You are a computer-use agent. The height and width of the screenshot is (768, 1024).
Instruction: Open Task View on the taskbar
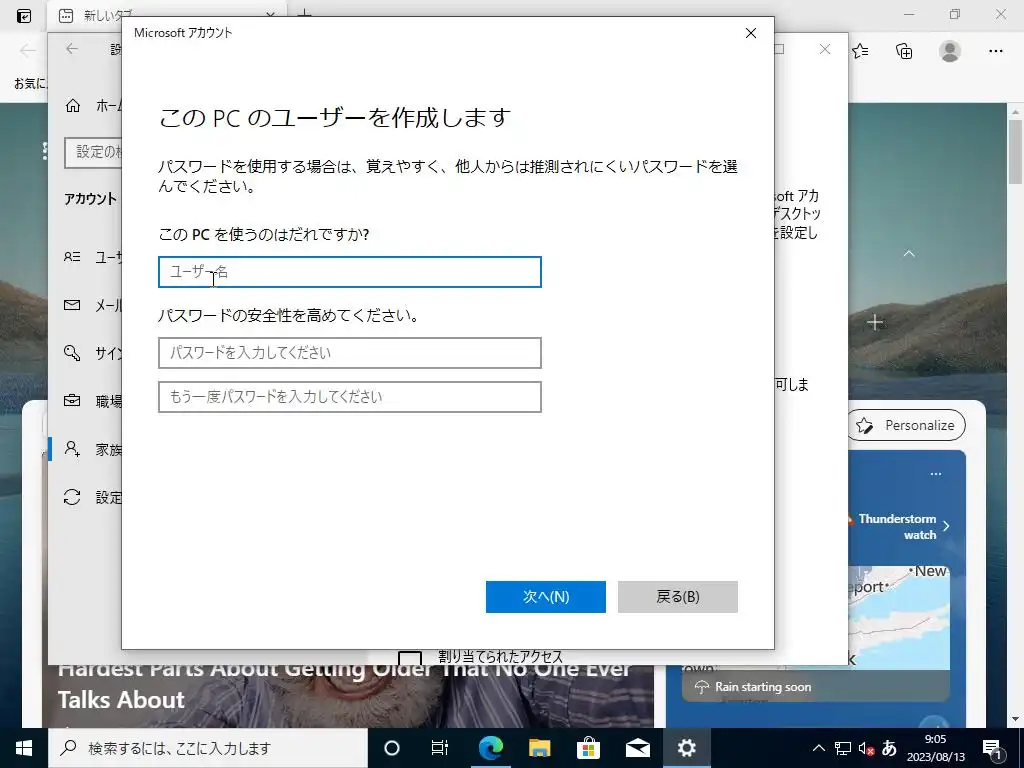pos(440,748)
